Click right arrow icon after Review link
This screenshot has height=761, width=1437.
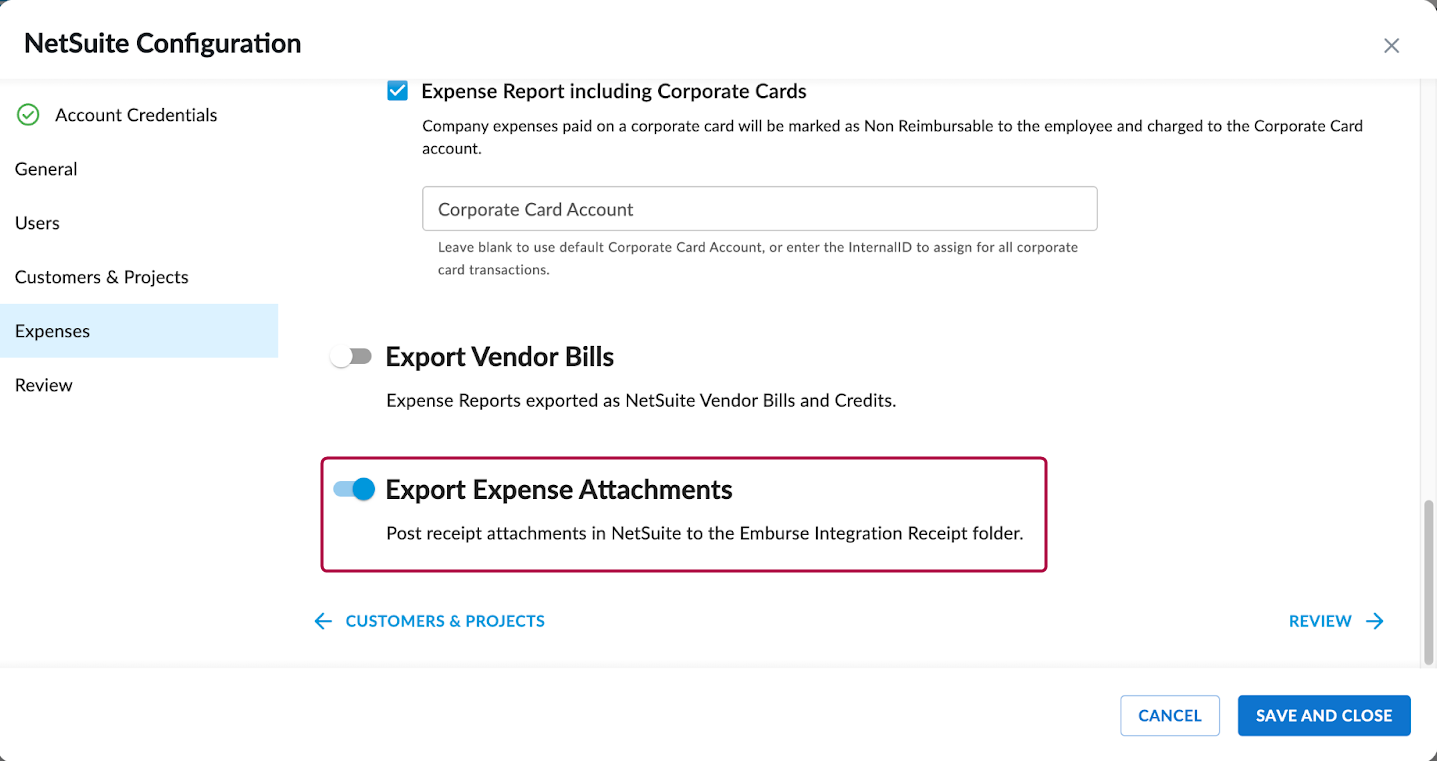pos(1375,621)
